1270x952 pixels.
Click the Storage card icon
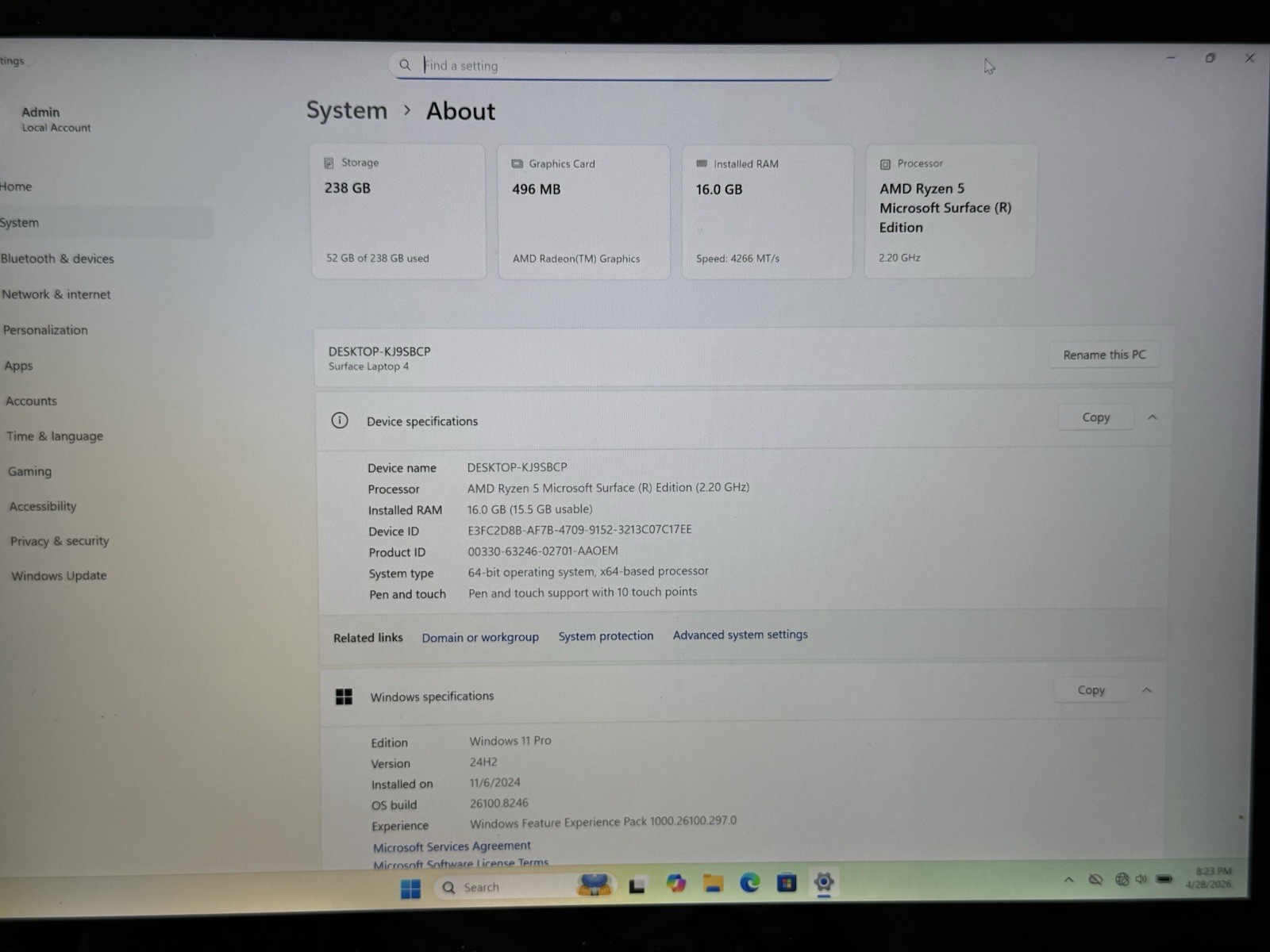(x=329, y=163)
